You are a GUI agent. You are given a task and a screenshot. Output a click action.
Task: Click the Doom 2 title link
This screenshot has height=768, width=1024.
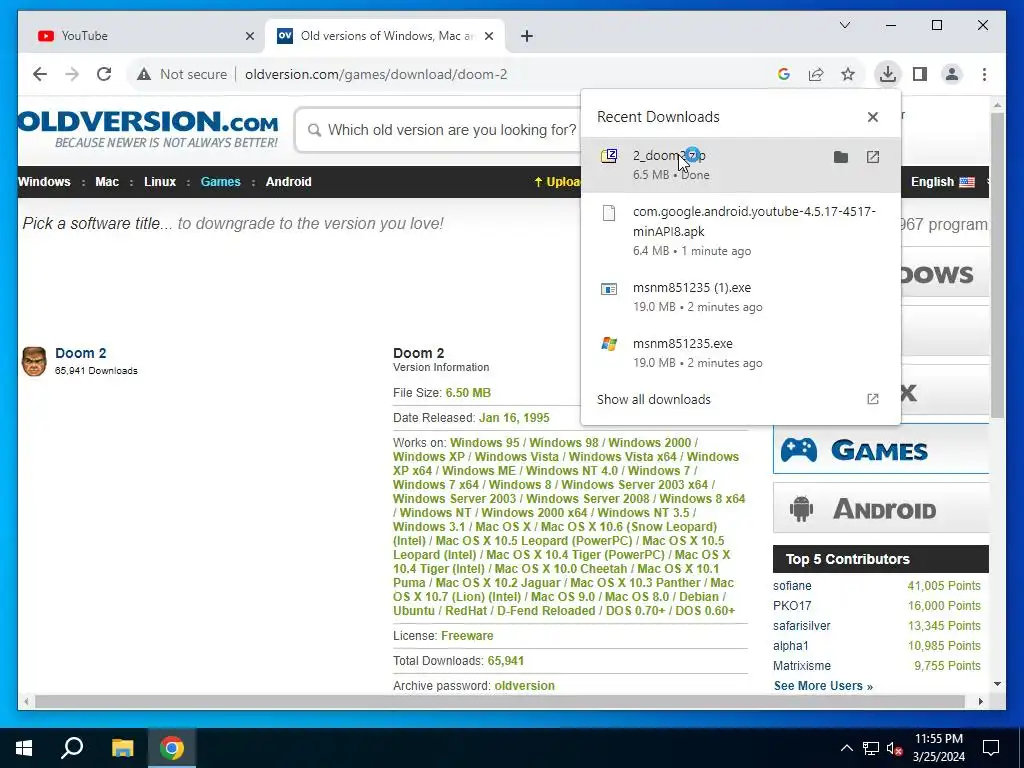click(80, 353)
